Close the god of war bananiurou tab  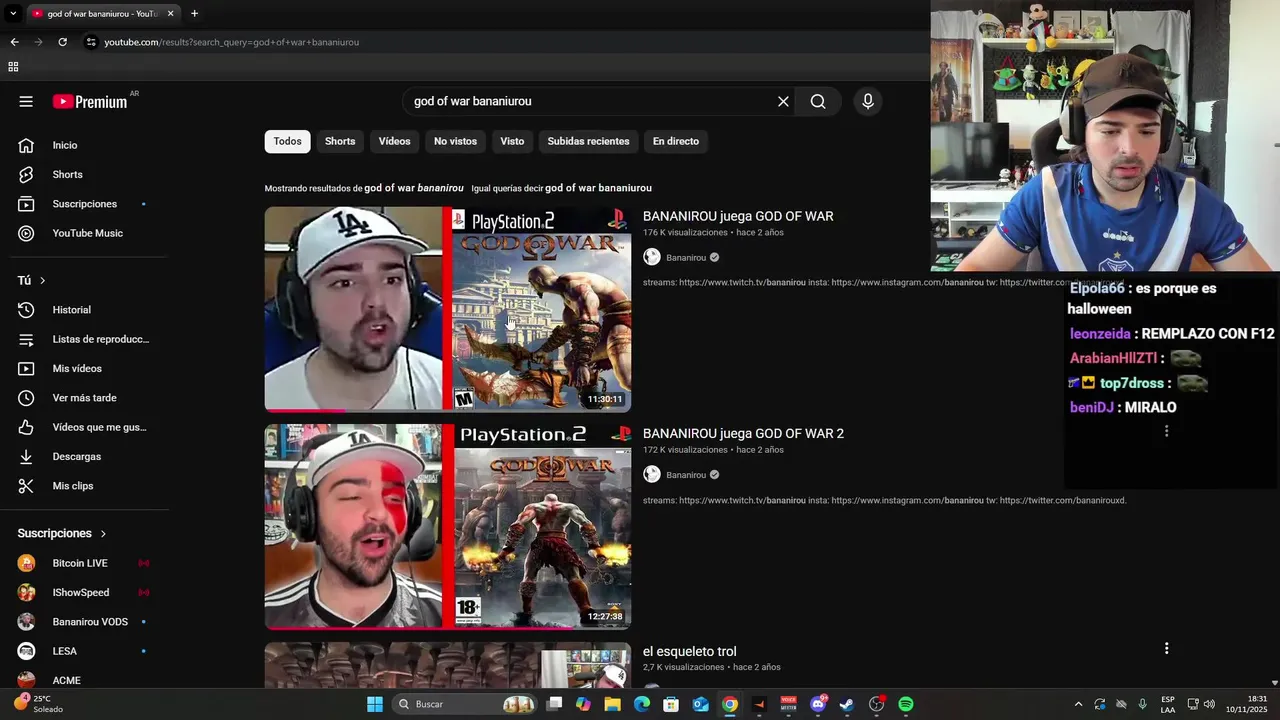coord(170,13)
